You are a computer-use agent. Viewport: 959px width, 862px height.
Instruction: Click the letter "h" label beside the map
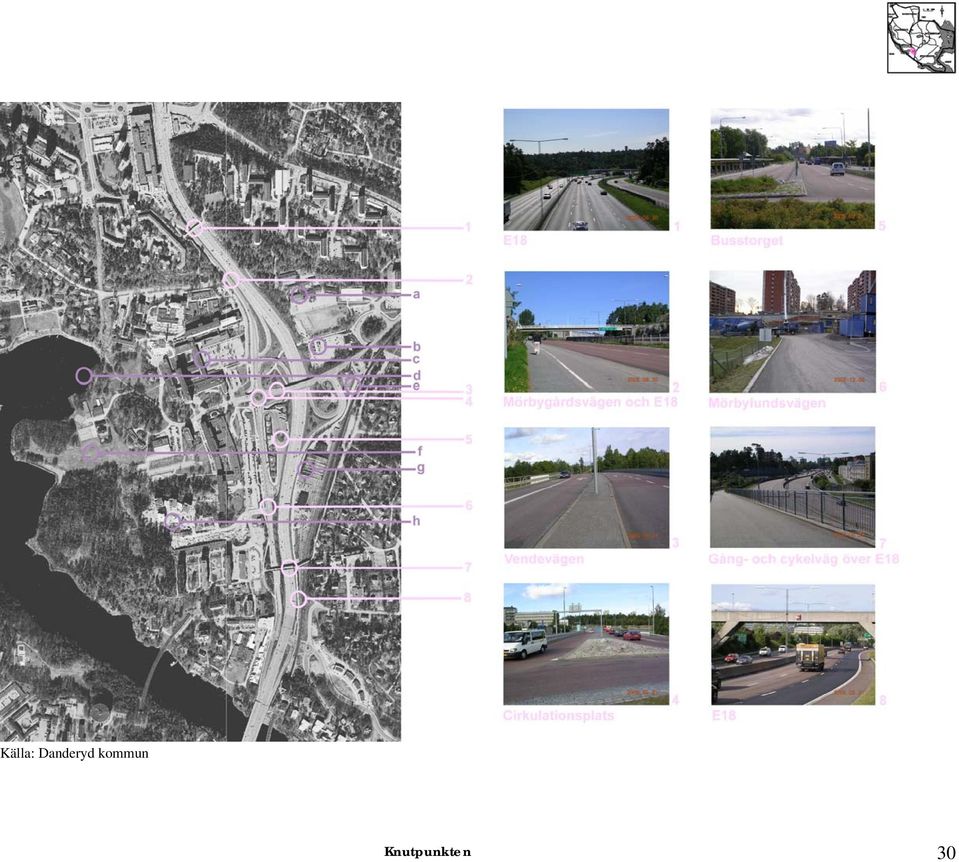pos(417,521)
